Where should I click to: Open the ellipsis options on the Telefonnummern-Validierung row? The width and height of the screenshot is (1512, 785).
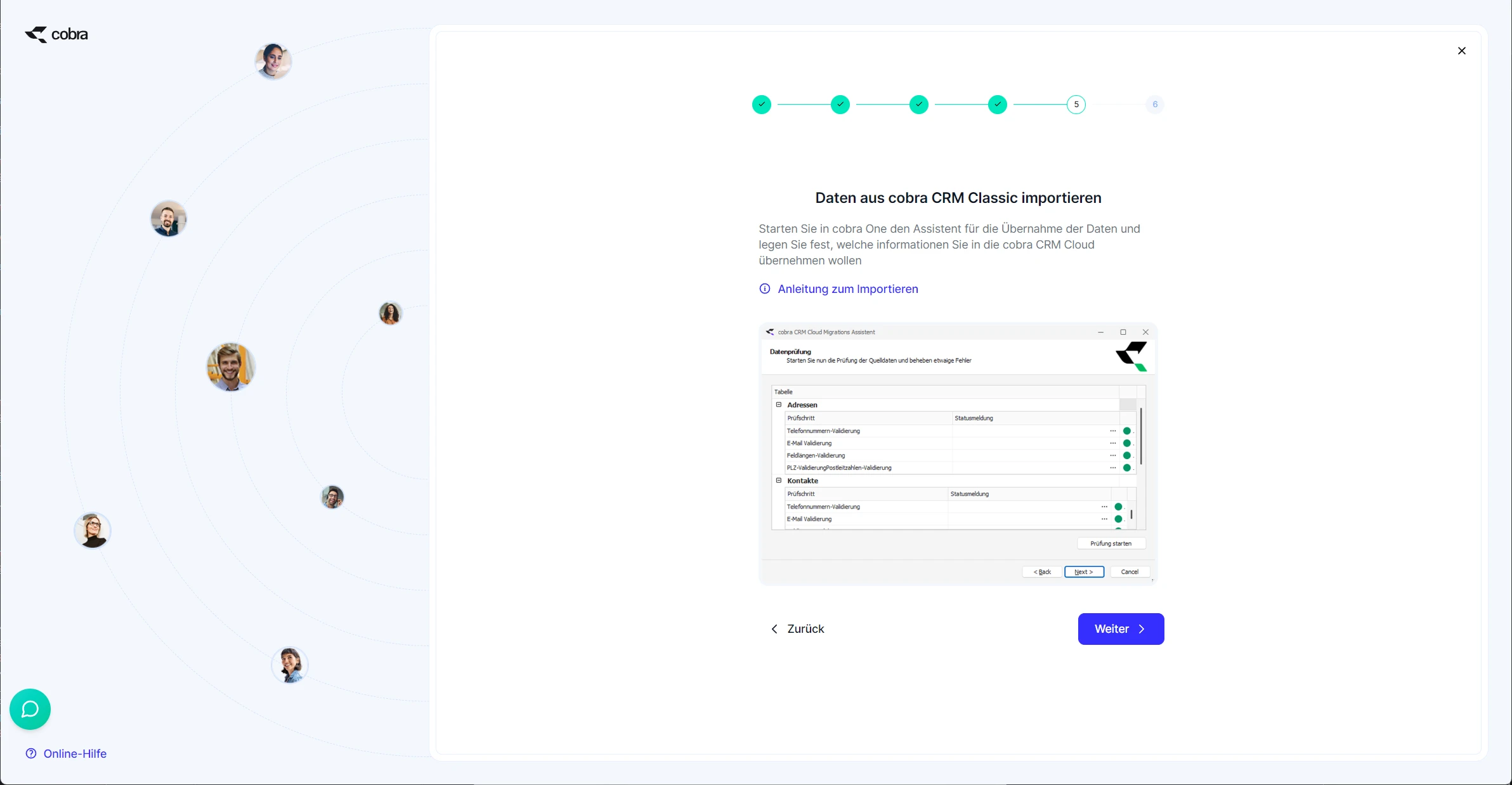(1113, 431)
